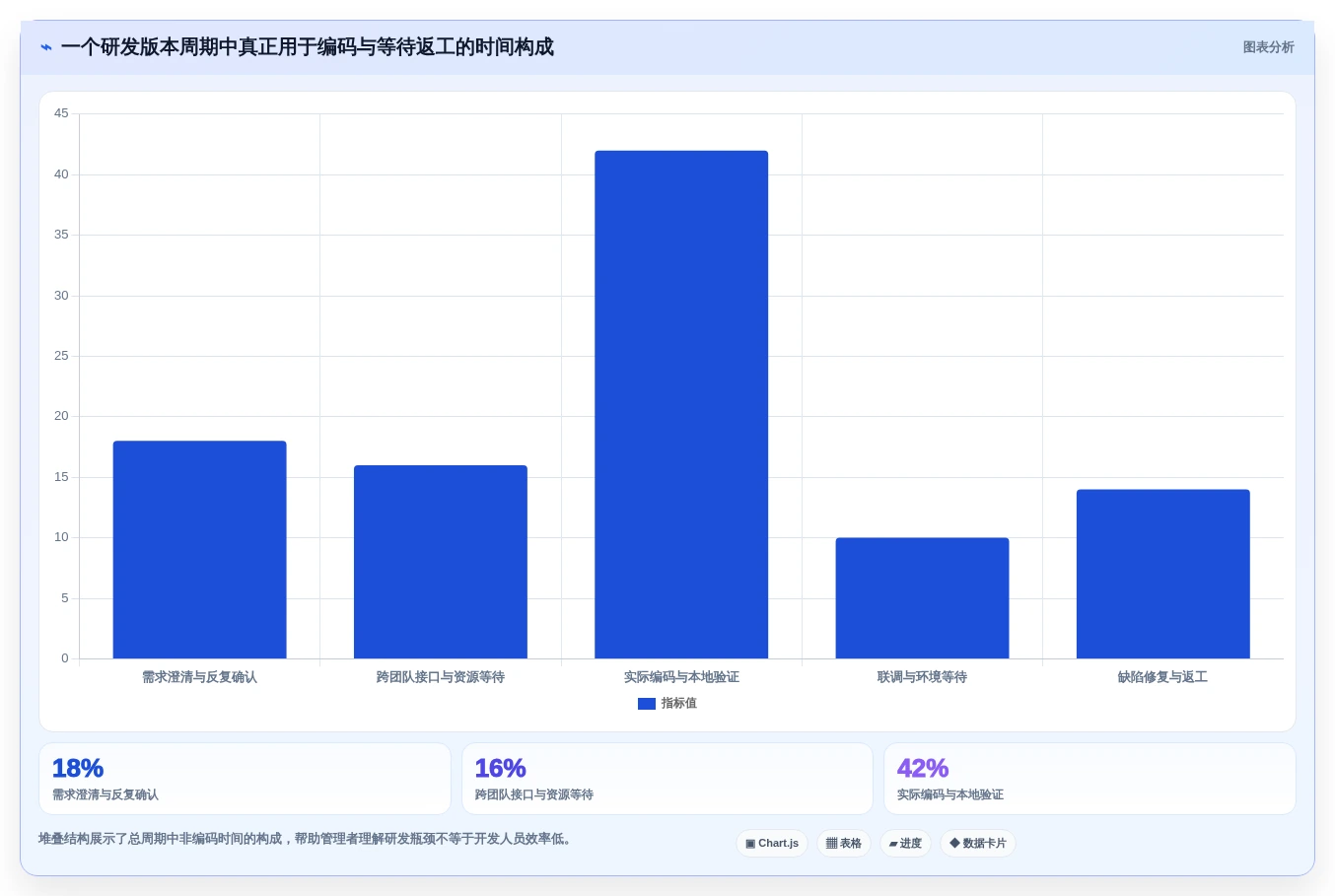Viewport: 1335px width, 896px height.
Task: Click the lightning icon beside the title
Action: pos(46,47)
